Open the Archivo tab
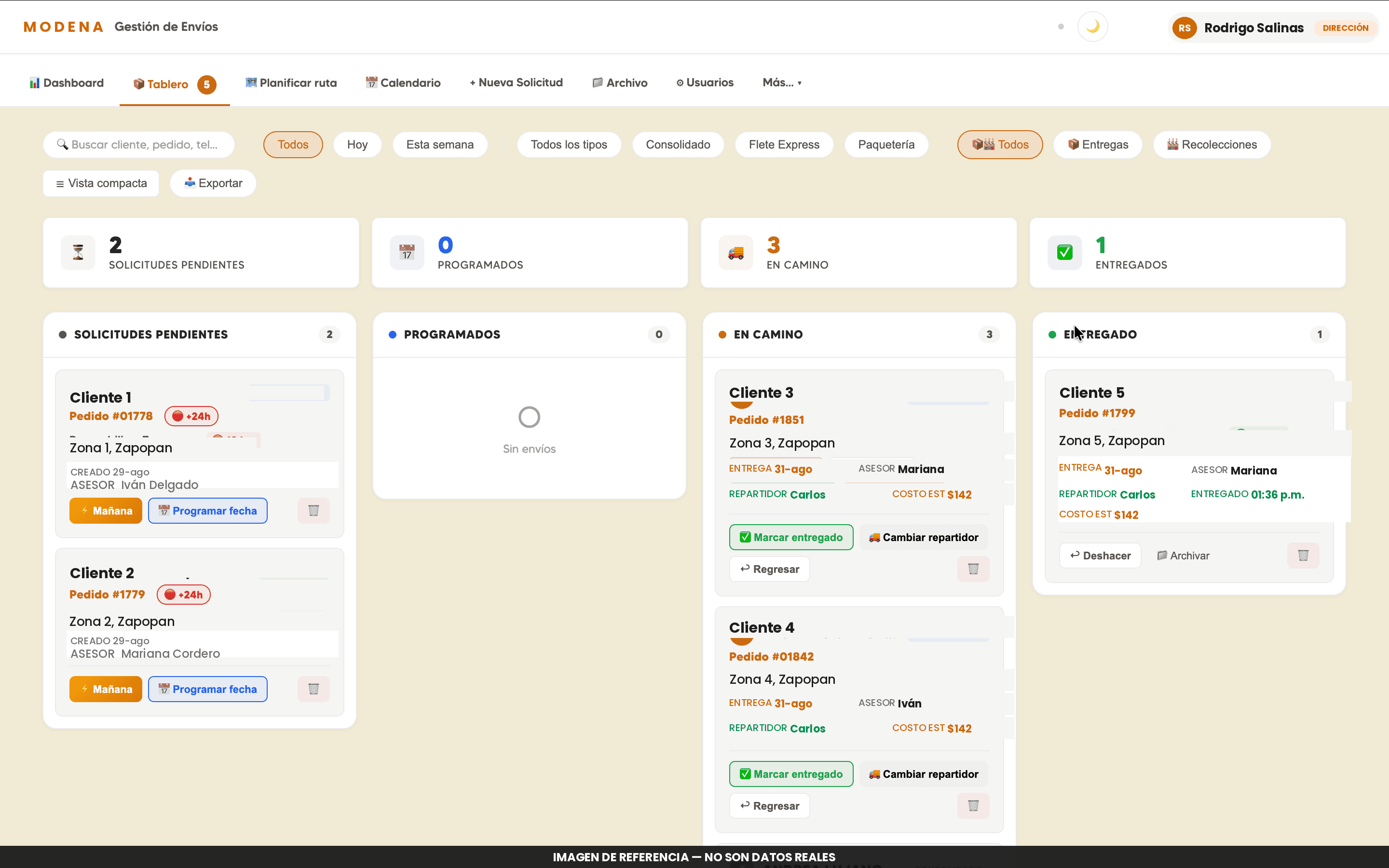 pyautogui.click(x=620, y=82)
